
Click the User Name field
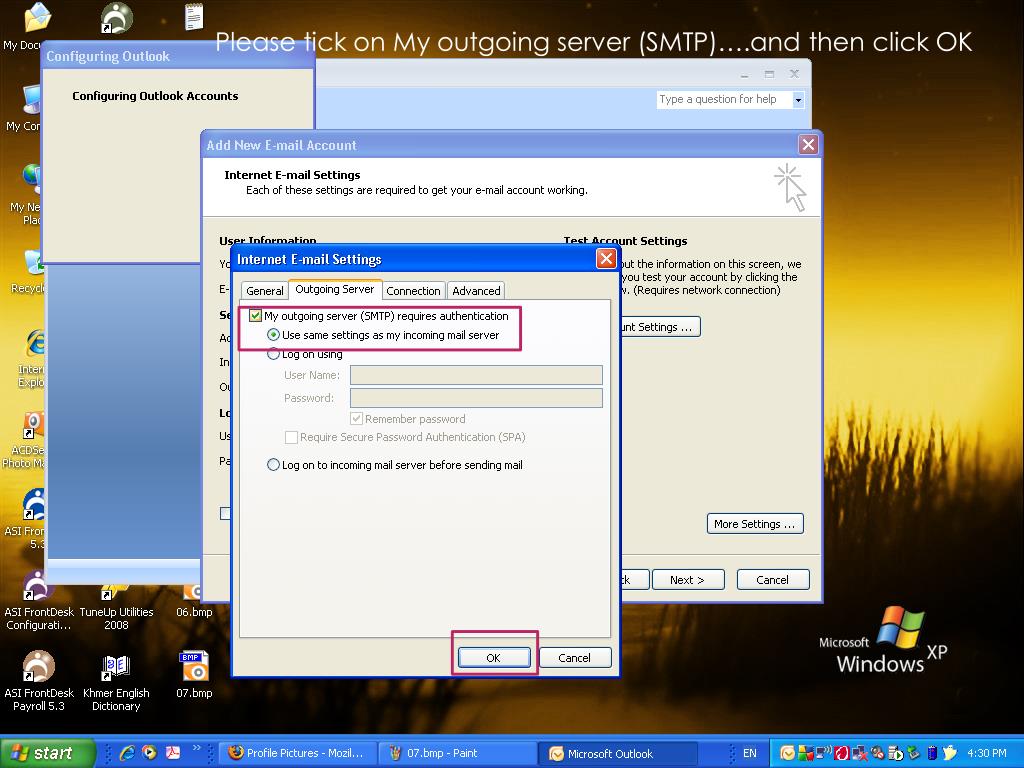[476, 375]
